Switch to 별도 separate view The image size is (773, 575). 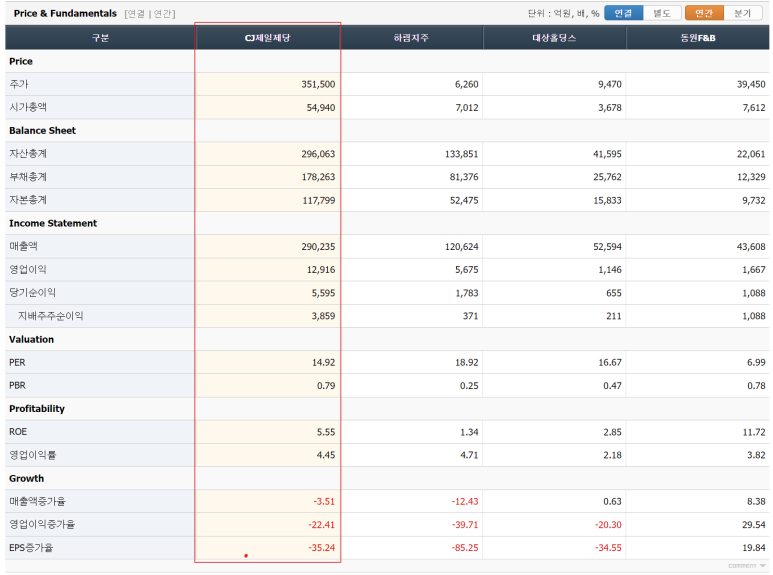662,13
